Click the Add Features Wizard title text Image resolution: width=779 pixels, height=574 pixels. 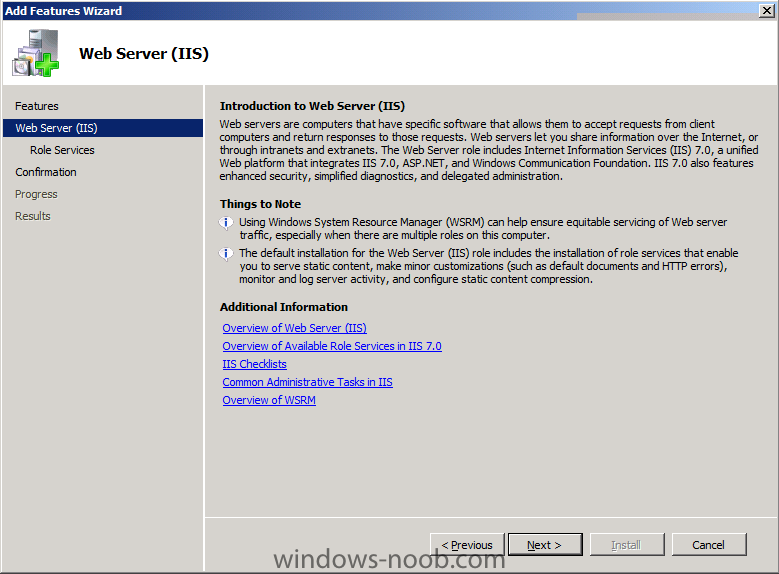(x=64, y=10)
